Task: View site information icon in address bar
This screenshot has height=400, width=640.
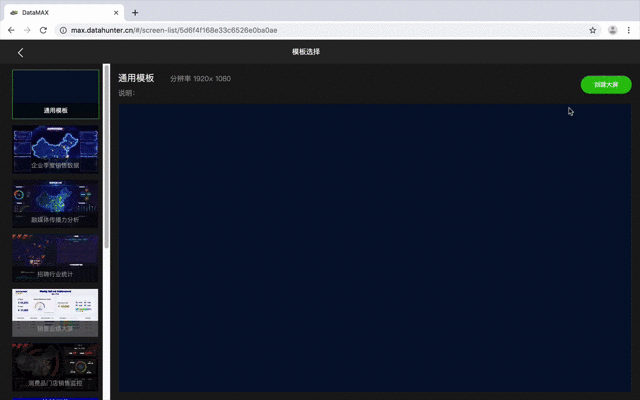Action: 63,30
